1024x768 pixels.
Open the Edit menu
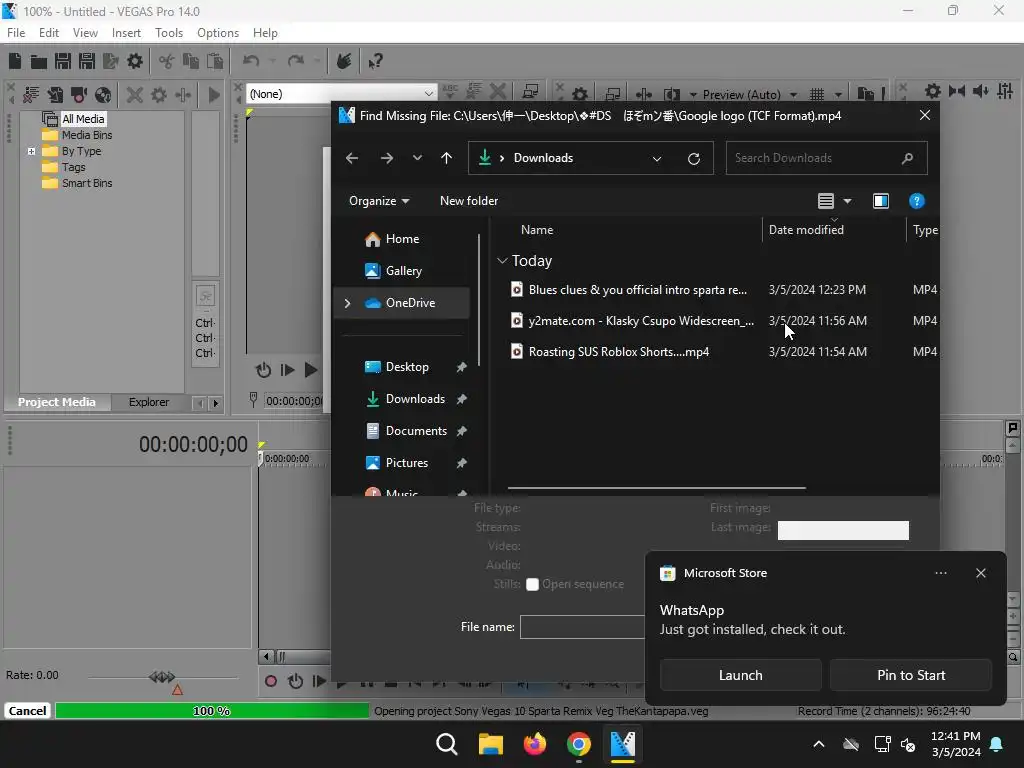pyautogui.click(x=49, y=33)
